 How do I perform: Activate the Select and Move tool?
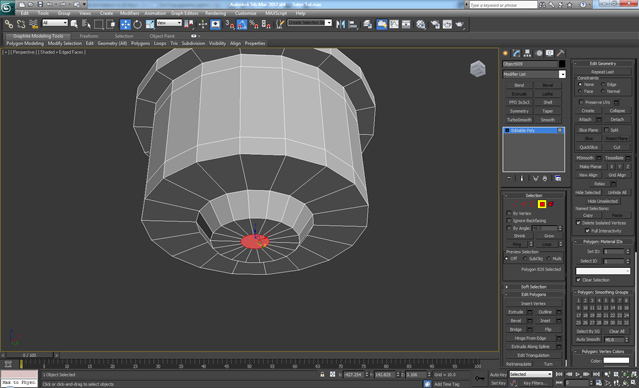[x=126, y=24]
